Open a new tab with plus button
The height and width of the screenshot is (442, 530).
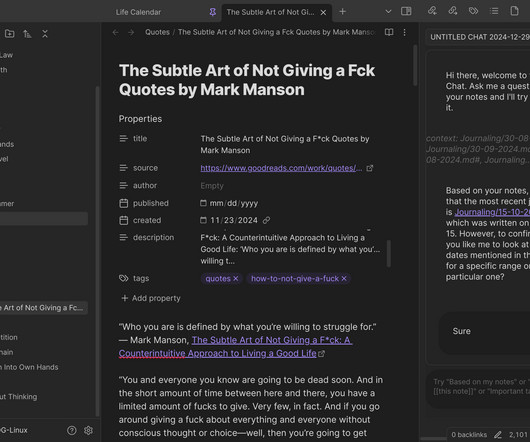point(342,12)
